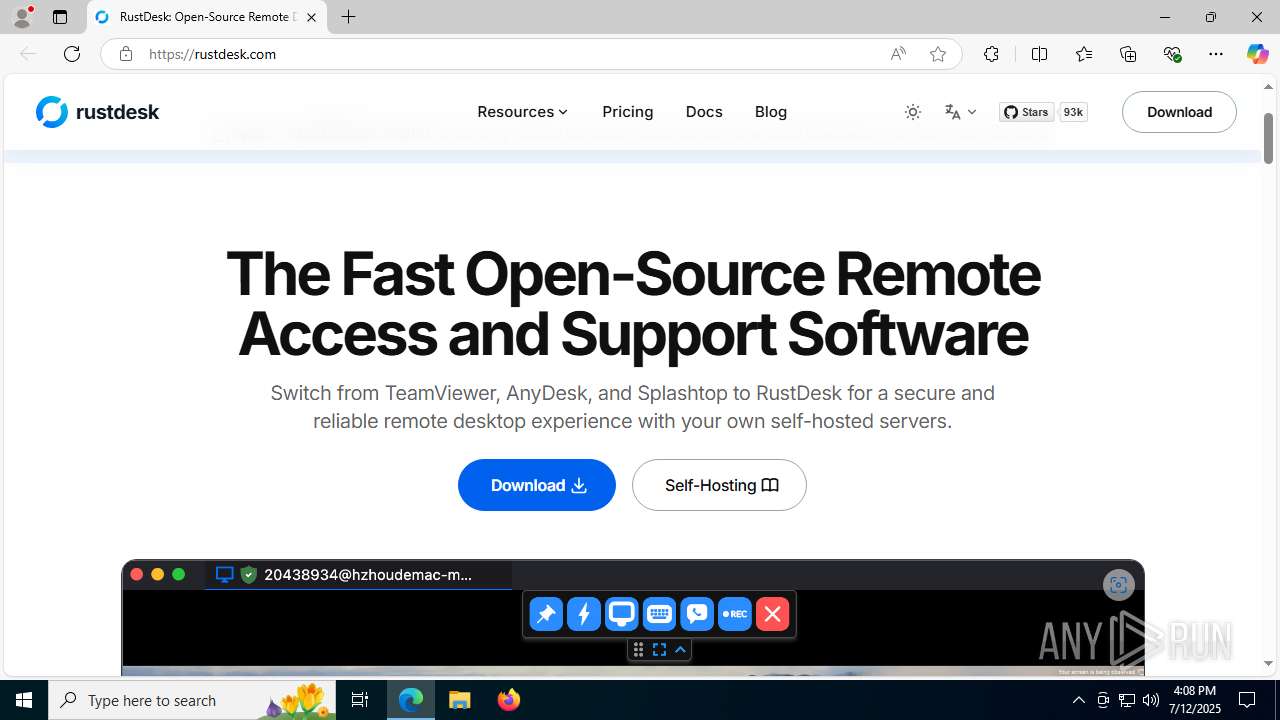Open Firefox from the taskbar
Image resolution: width=1280 pixels, height=720 pixels.
pos(508,700)
